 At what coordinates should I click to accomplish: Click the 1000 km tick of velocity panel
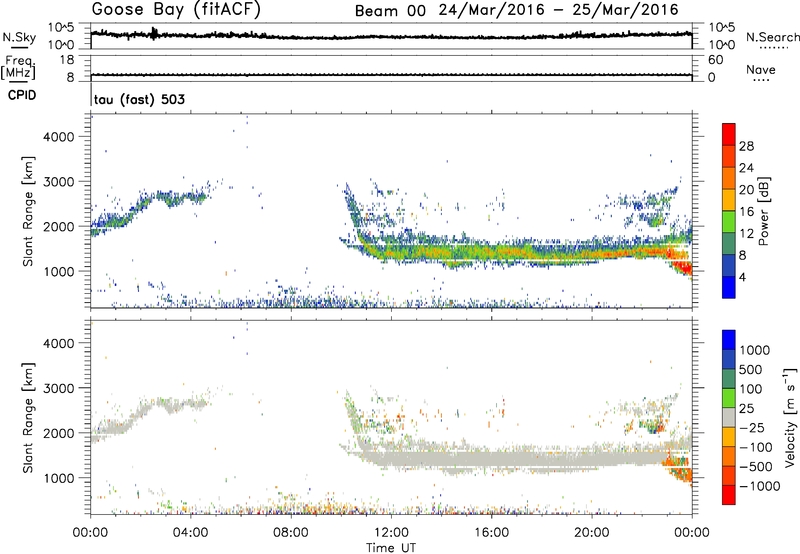59,478
